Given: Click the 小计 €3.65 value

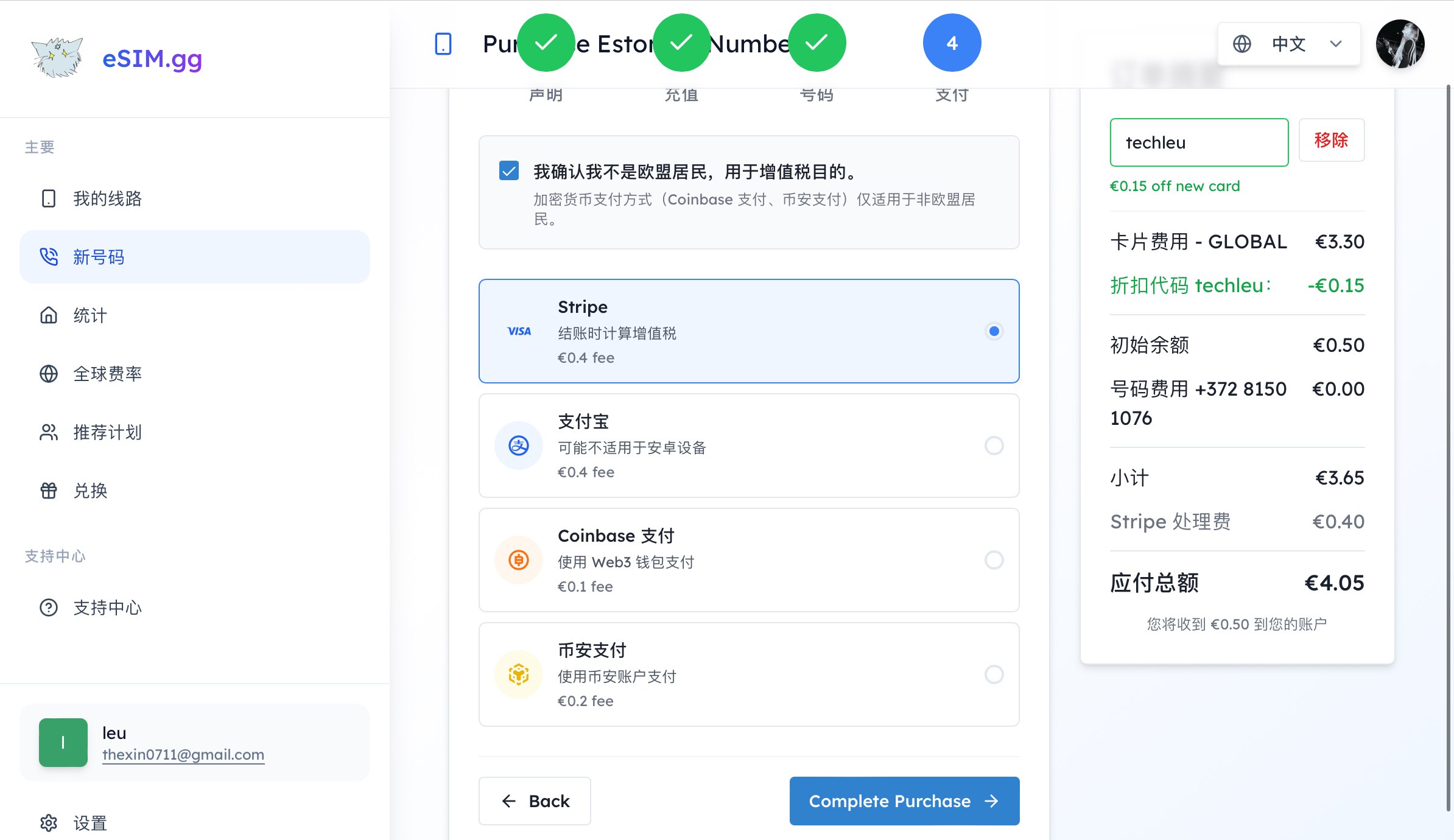Looking at the screenshot, I should pos(1340,478).
